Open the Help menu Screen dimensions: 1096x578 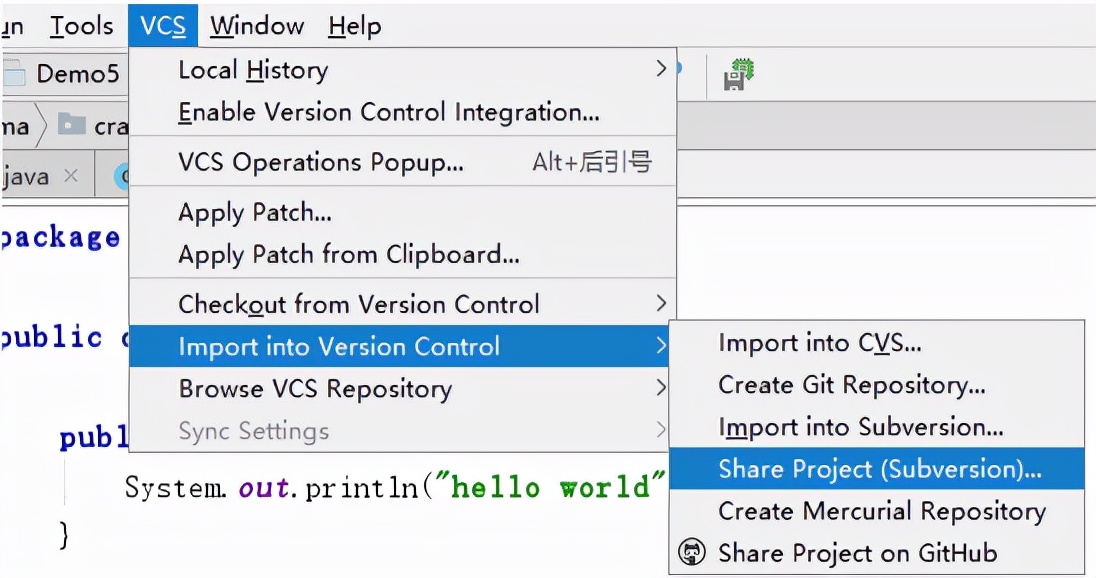click(354, 26)
